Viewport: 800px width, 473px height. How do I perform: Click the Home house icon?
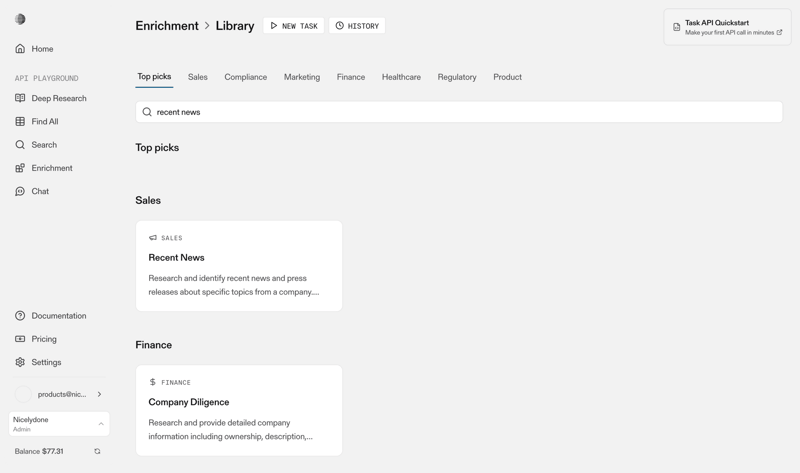[x=20, y=48]
